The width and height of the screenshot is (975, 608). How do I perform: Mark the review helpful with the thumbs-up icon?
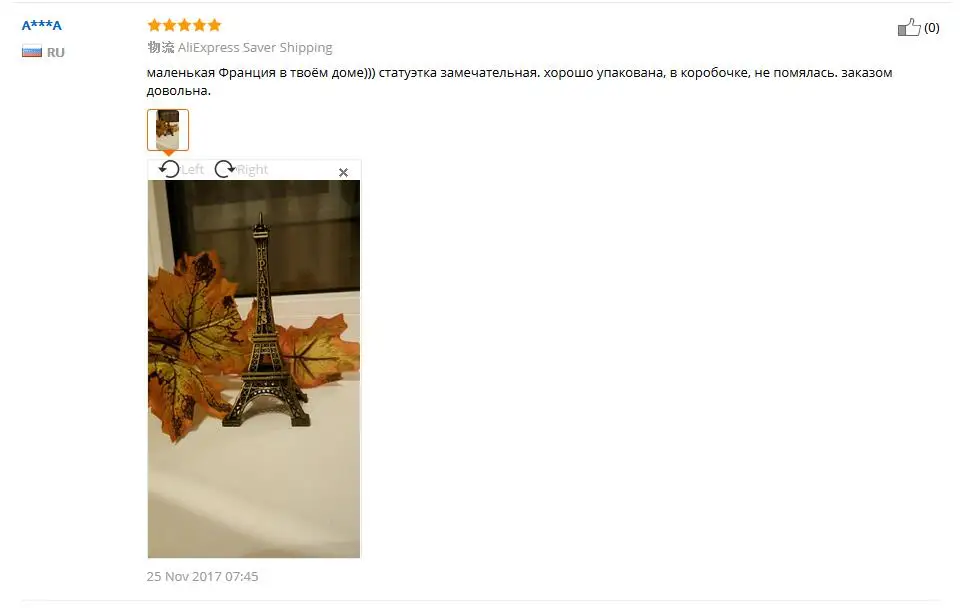click(x=909, y=27)
